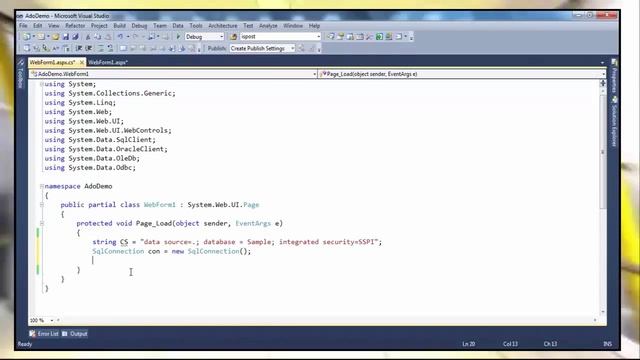Image resolution: width=640 pixels, height=360 pixels.
Task: Click the Open File folder icon
Action: pyautogui.click(x=56, y=37)
